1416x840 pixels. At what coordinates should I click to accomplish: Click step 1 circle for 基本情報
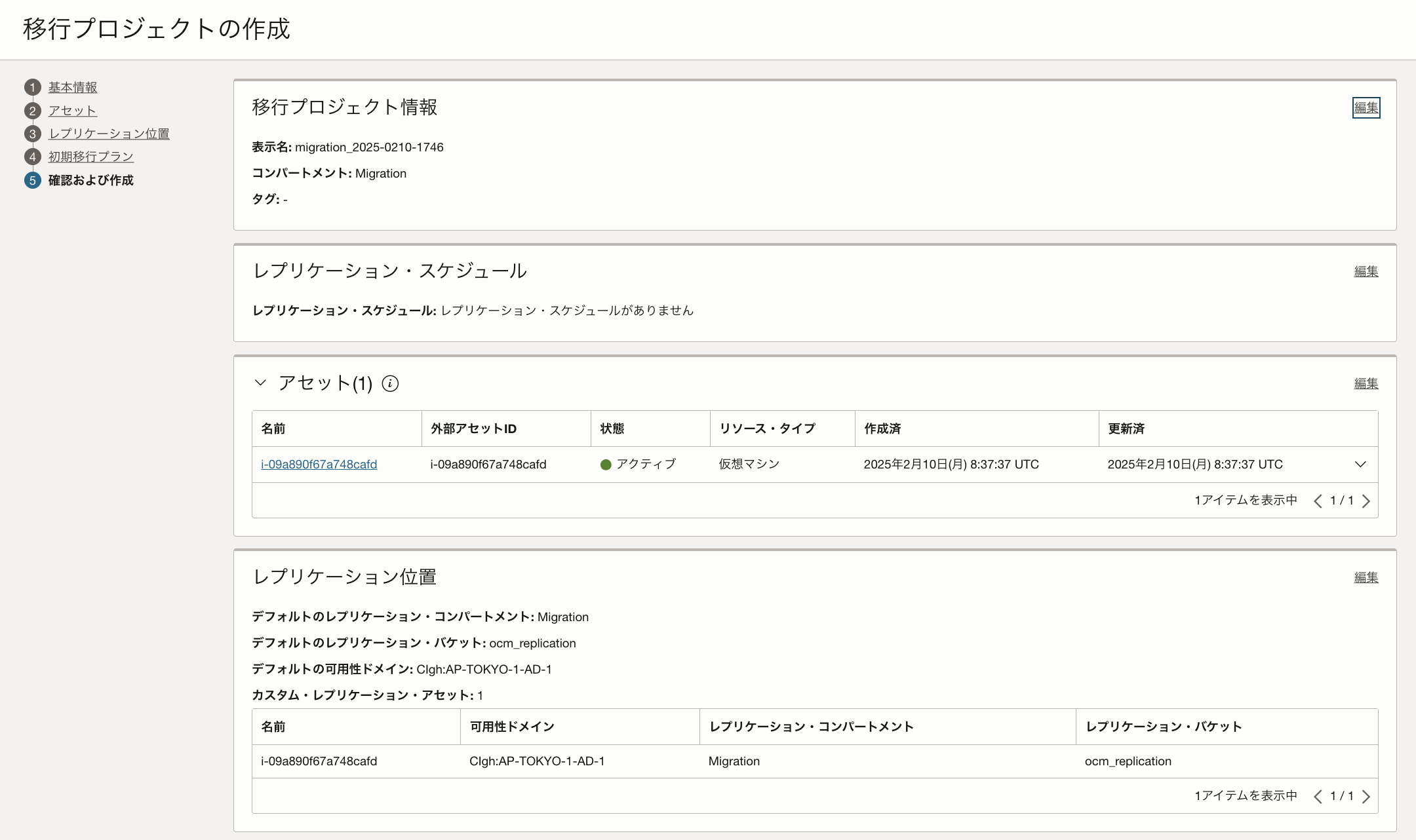tap(33, 87)
